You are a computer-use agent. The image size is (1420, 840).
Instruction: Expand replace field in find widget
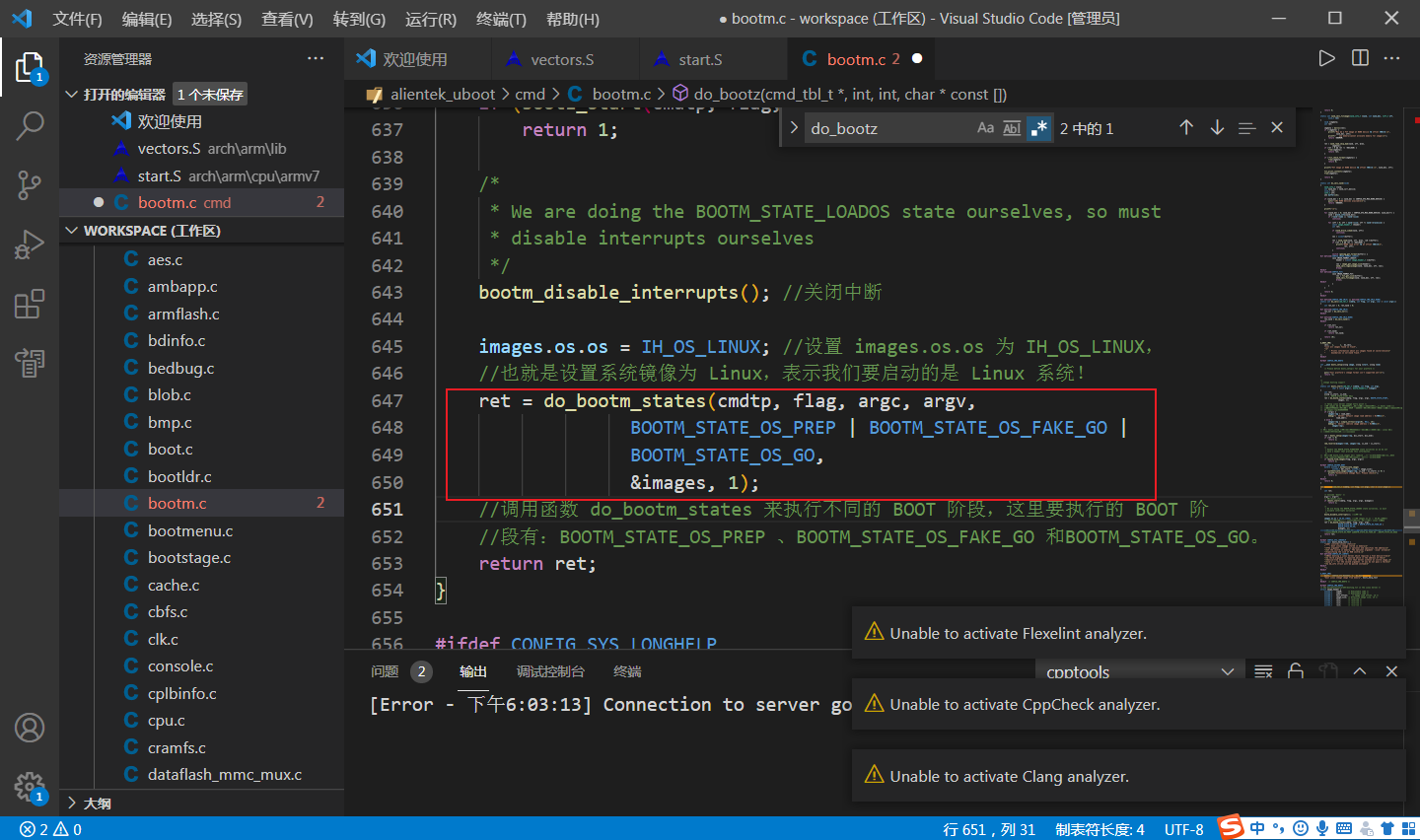click(x=794, y=128)
